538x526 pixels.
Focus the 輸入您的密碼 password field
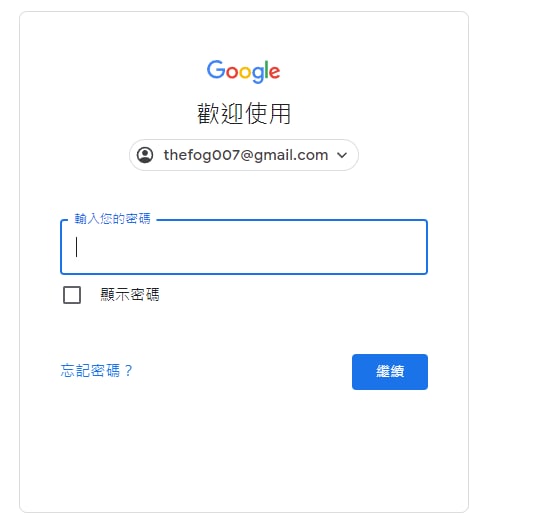click(x=244, y=247)
